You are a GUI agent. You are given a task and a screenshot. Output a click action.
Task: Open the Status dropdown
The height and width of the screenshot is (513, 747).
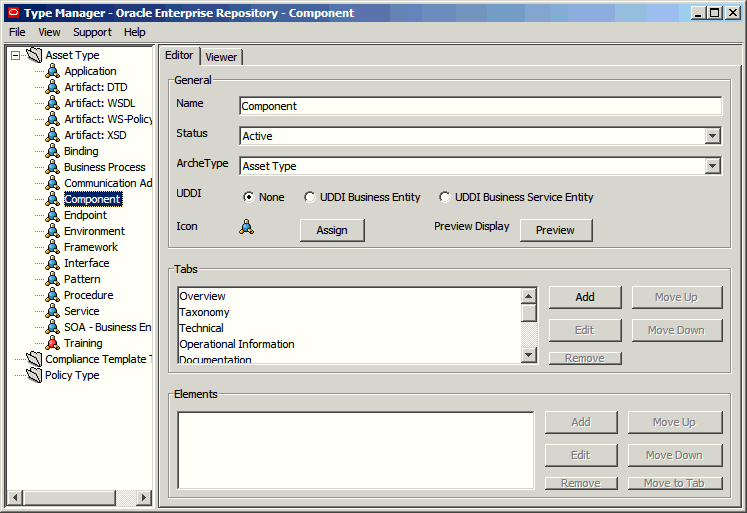pos(712,136)
